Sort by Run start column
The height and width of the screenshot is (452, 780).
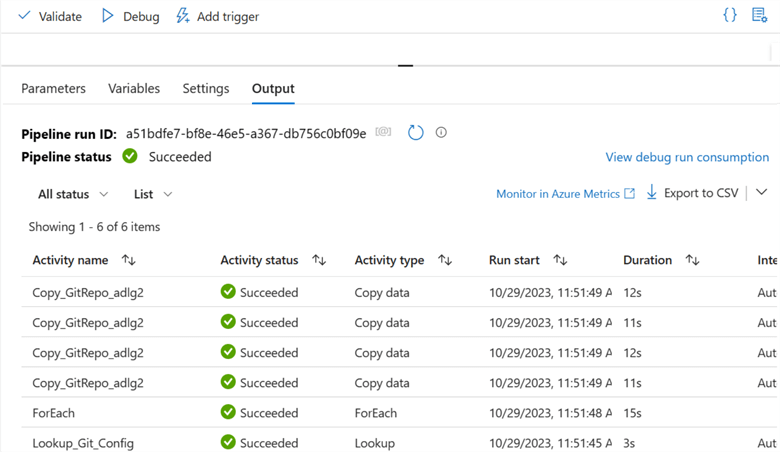point(560,260)
